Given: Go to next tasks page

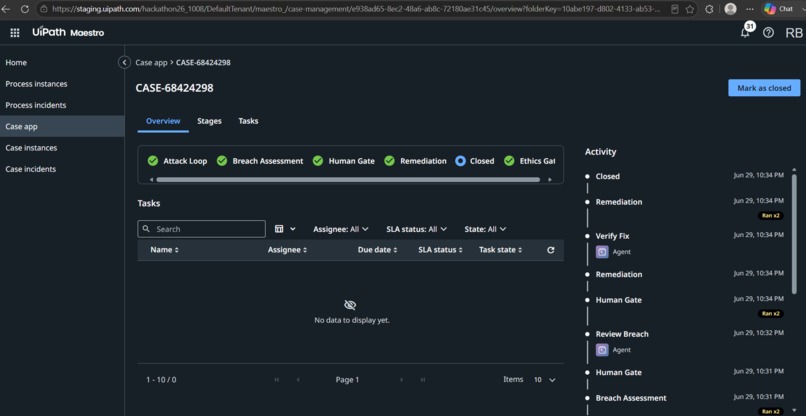Looking at the screenshot, I should coord(401,379).
